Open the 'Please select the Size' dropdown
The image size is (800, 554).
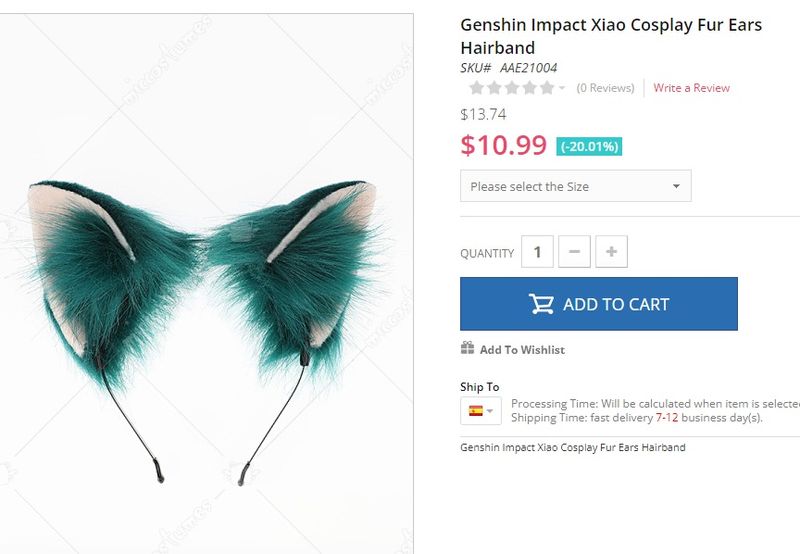(x=576, y=186)
